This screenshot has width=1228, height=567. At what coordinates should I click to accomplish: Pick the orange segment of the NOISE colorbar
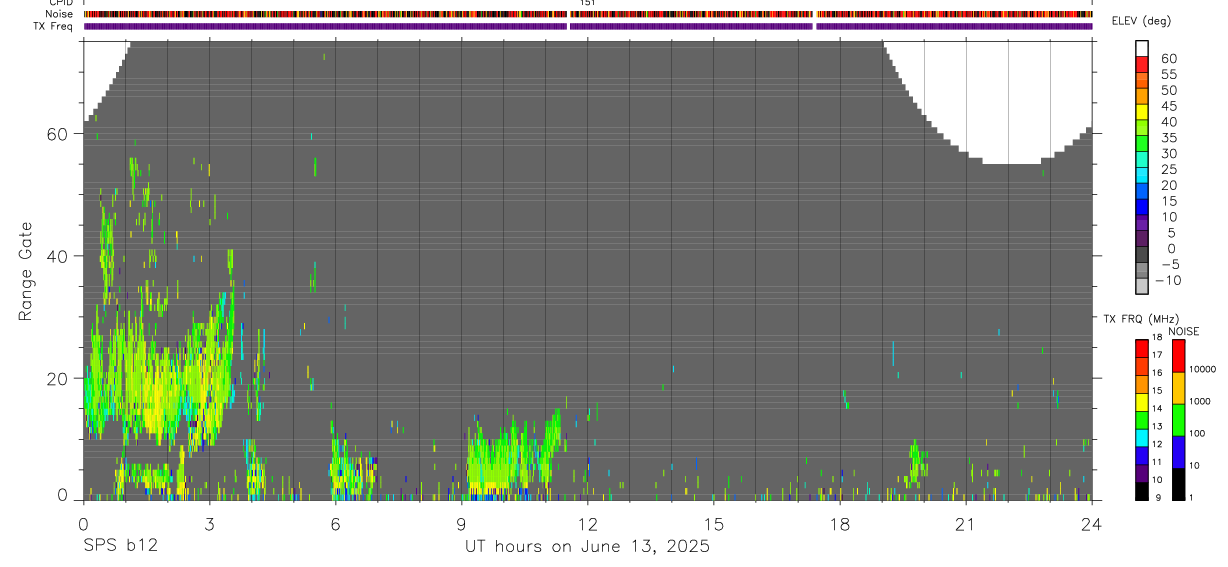(x=1178, y=388)
